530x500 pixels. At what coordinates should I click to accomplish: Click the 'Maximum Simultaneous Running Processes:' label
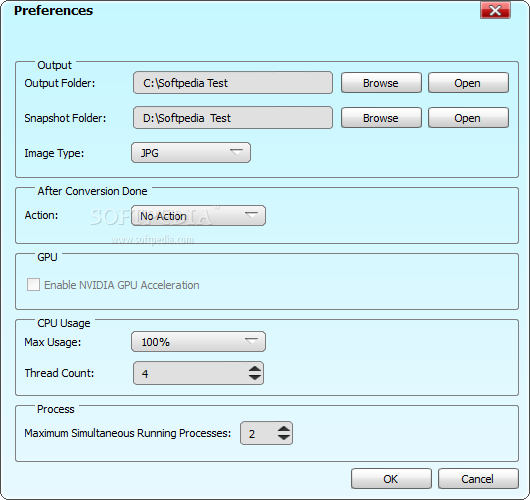tap(128, 433)
